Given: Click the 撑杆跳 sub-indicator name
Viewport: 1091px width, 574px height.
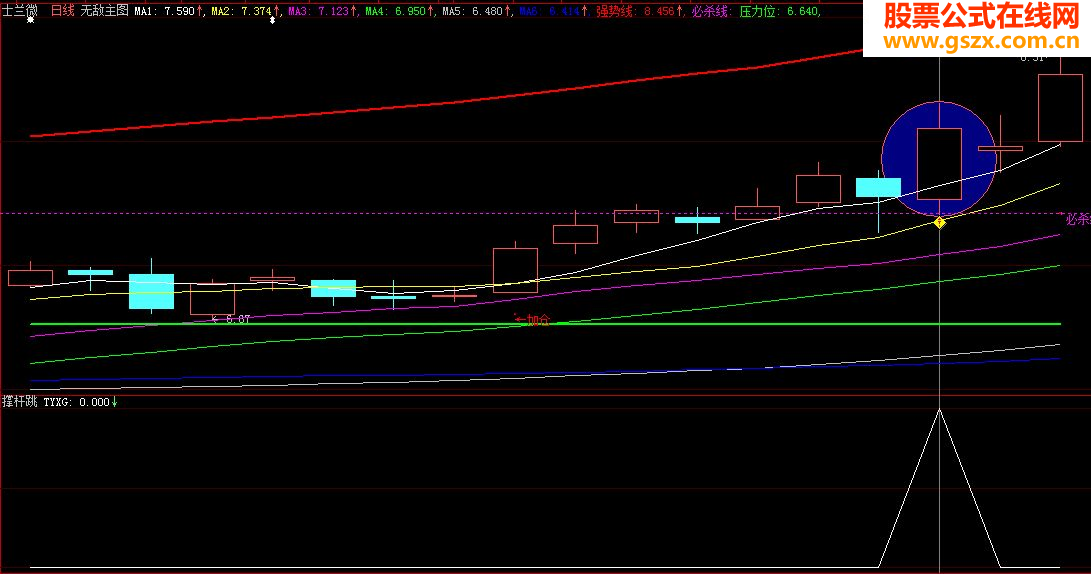Looking at the screenshot, I should pyautogui.click(x=19, y=401).
